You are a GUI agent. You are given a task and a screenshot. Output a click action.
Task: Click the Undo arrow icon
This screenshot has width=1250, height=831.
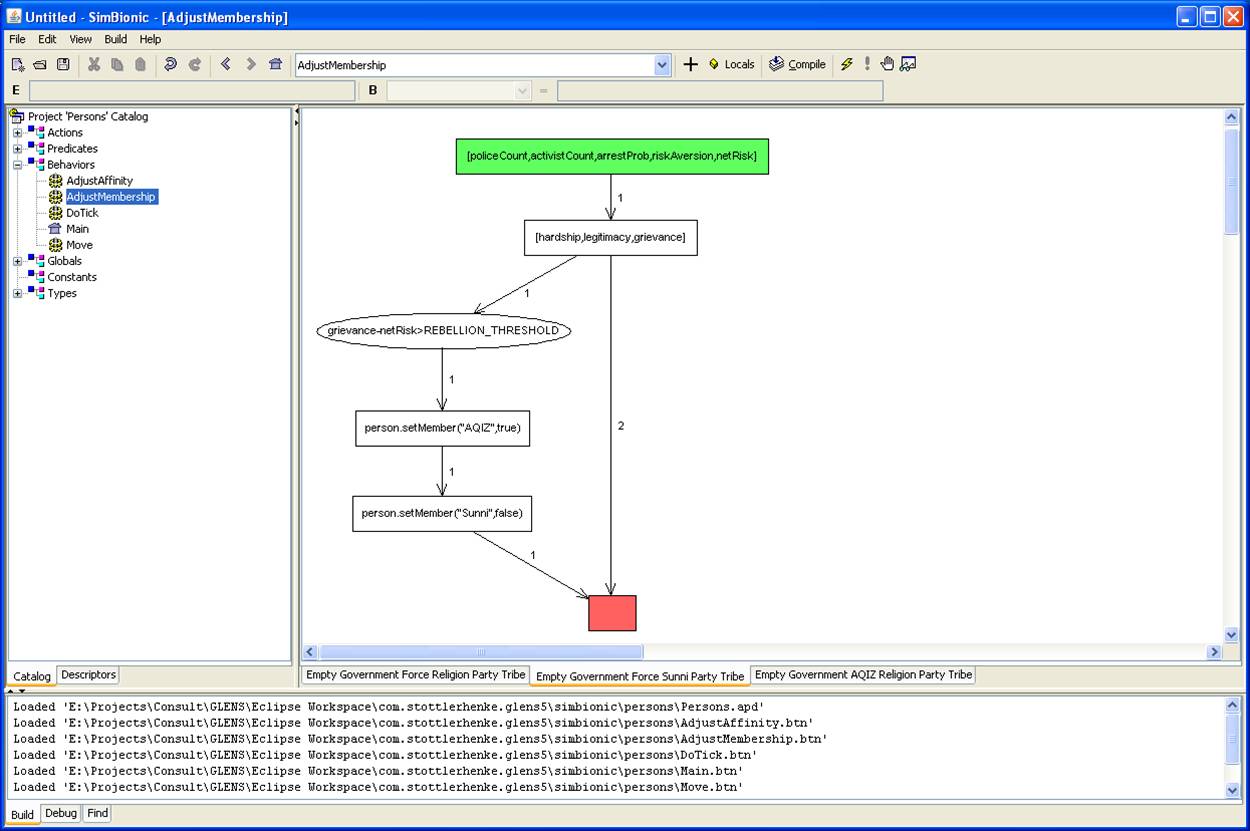click(x=170, y=64)
